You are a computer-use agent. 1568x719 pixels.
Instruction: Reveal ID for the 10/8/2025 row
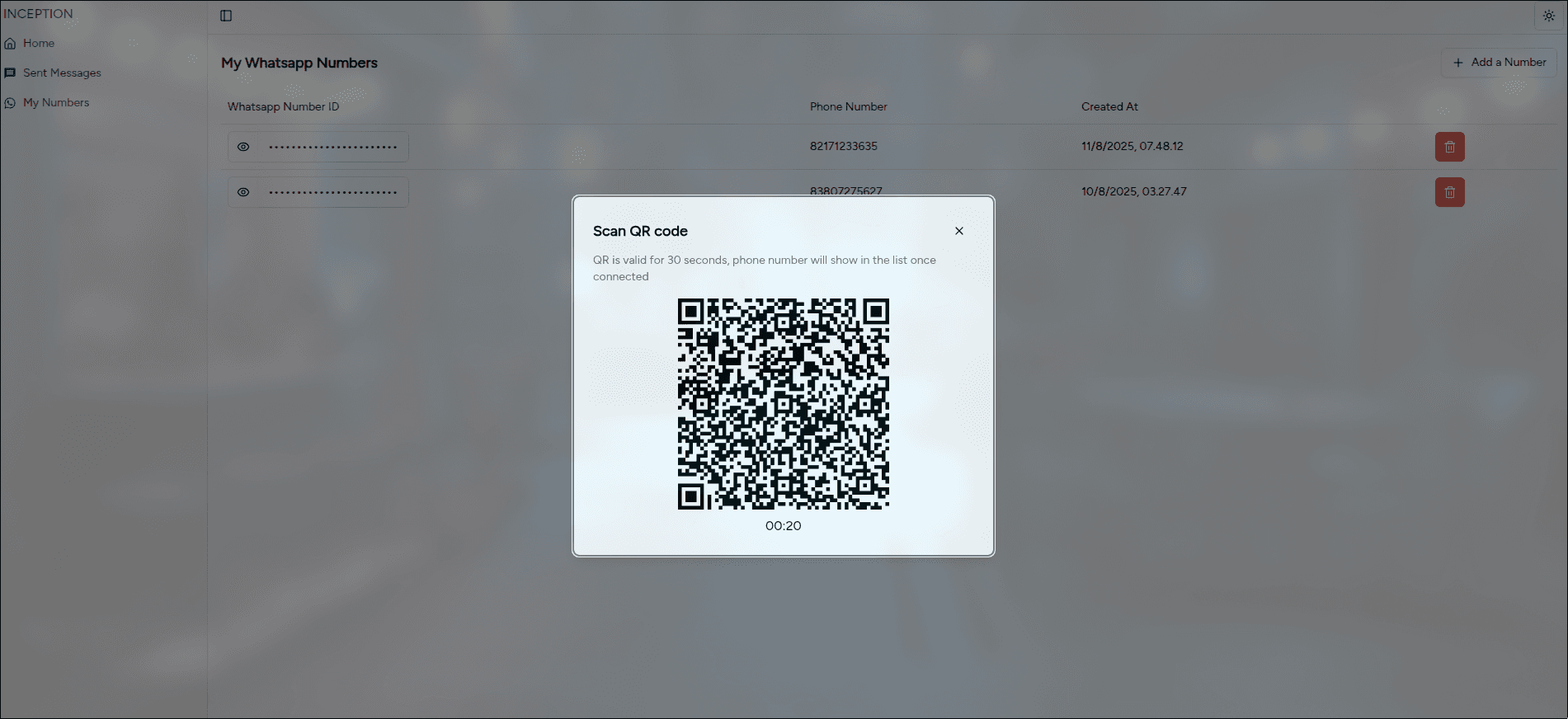click(x=243, y=192)
